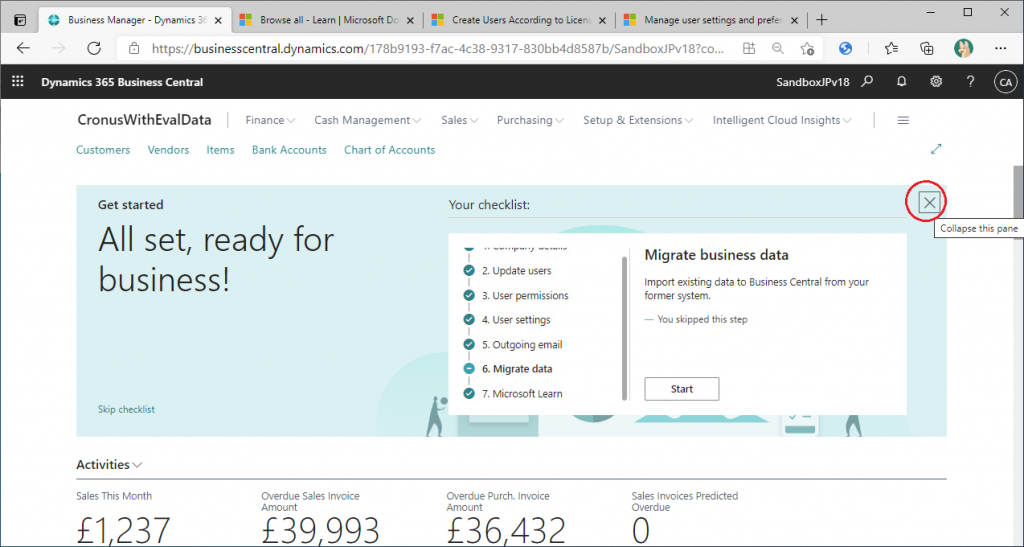The width and height of the screenshot is (1024, 547).
Task: Open the browser Settings and more ellipsis
Action: (x=1000, y=48)
